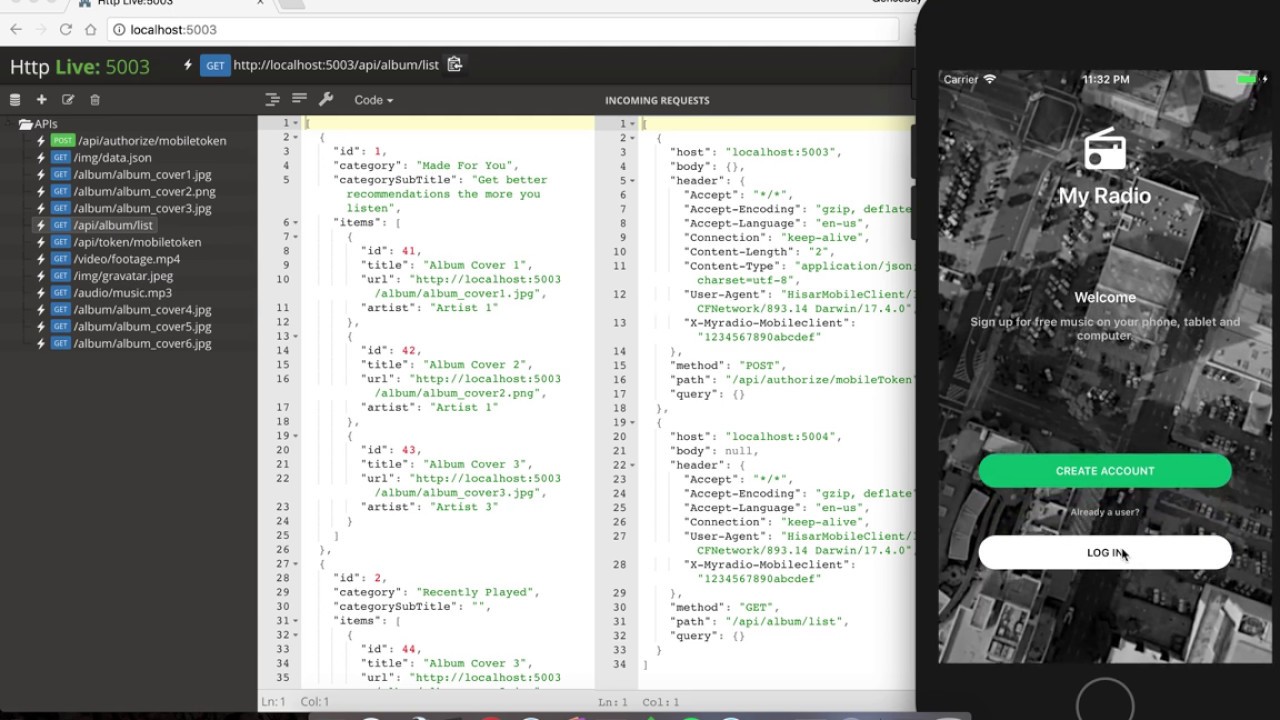Click INCOMING REQUESTS heading
This screenshot has height=720, width=1280.
(x=657, y=100)
